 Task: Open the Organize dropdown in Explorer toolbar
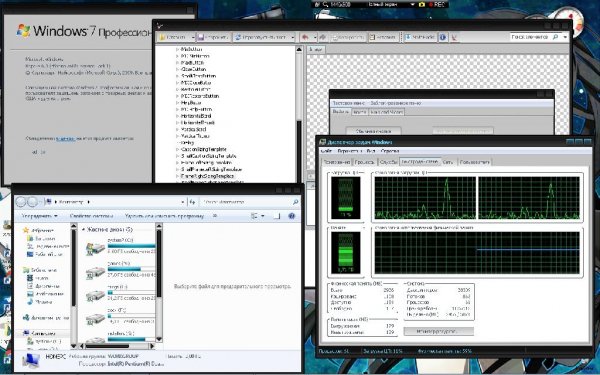coord(39,216)
